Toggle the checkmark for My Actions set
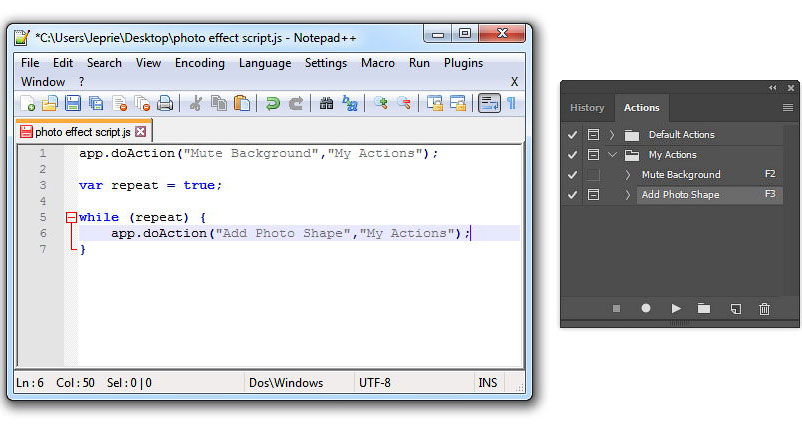The height and width of the screenshot is (433, 802). click(572, 154)
